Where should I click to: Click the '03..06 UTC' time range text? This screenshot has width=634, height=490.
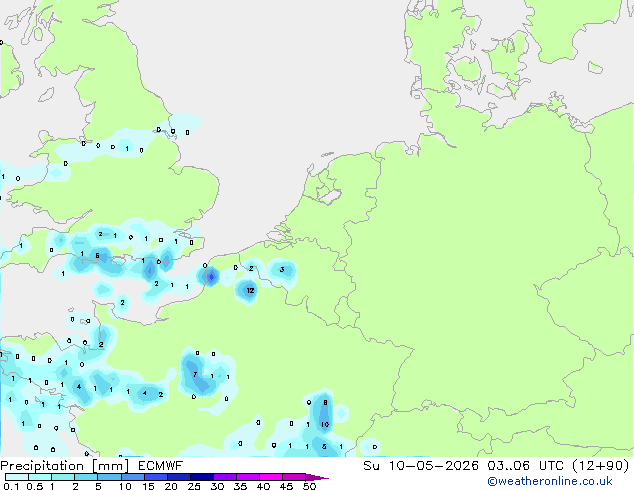(x=525, y=466)
